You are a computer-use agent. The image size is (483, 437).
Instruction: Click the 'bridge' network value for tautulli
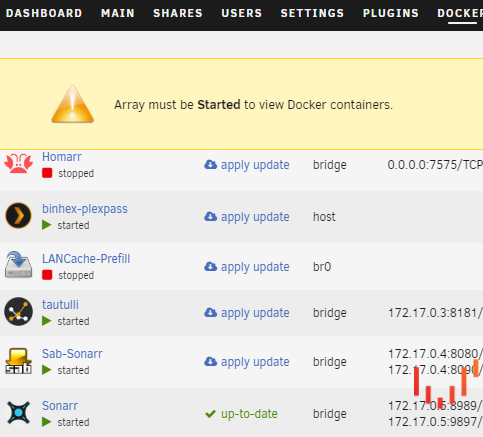(x=330, y=313)
